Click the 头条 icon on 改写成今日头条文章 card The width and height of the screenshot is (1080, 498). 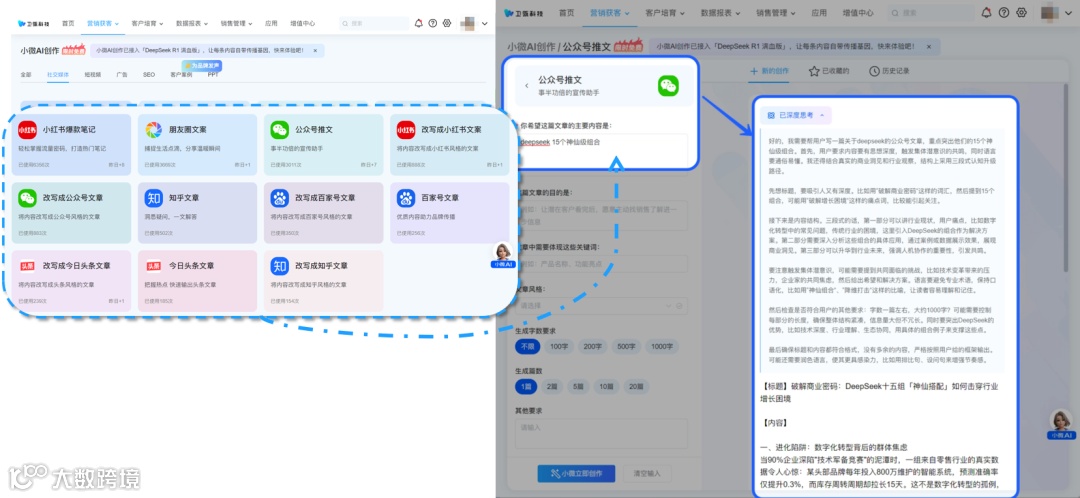(28, 266)
